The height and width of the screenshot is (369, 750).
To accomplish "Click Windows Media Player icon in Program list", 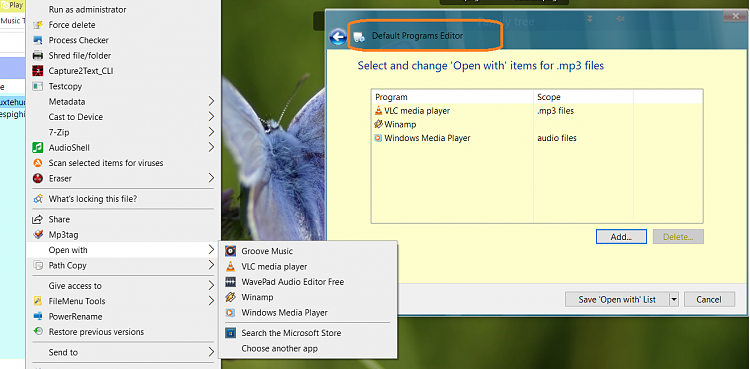I will [379, 138].
